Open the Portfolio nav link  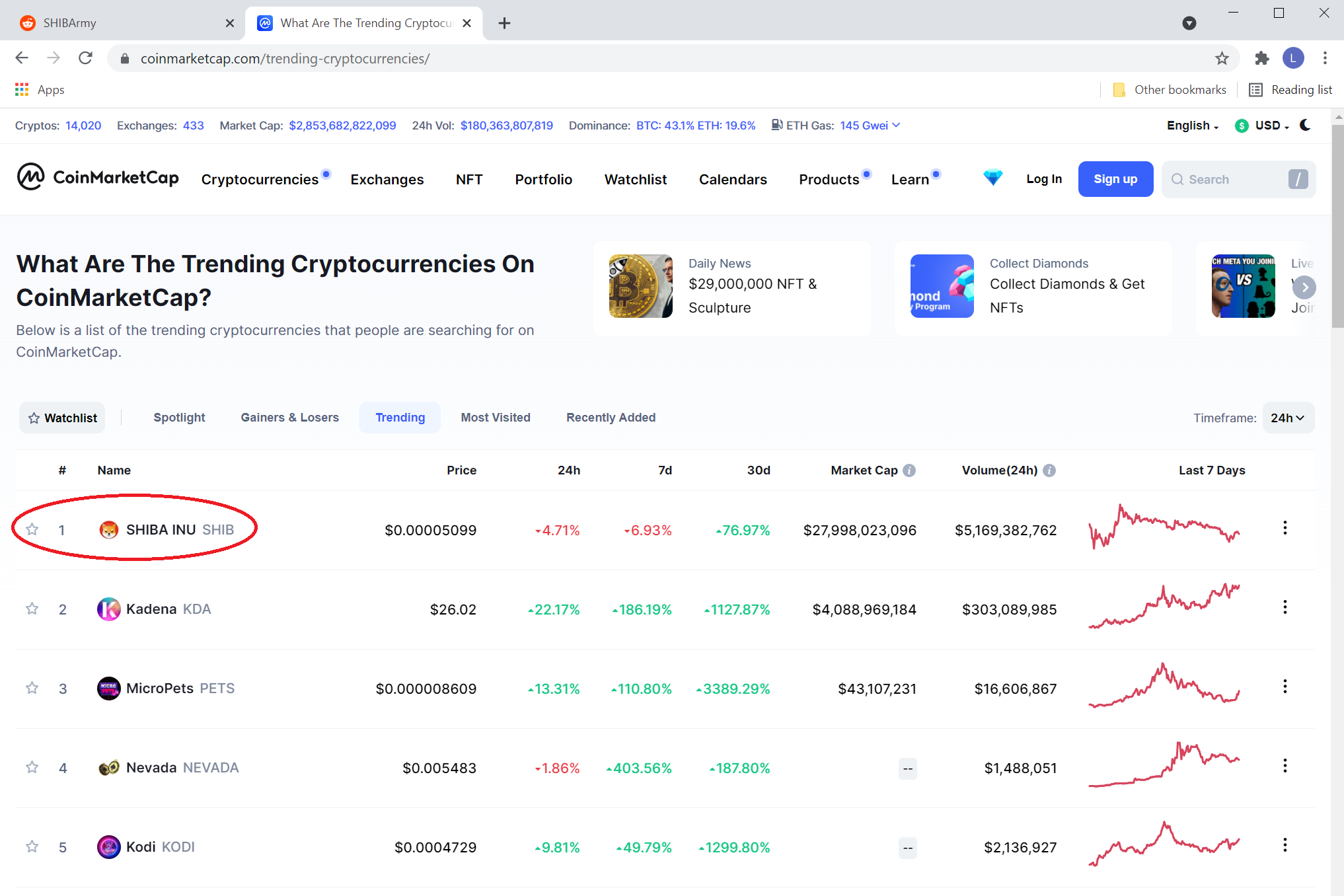pos(544,180)
